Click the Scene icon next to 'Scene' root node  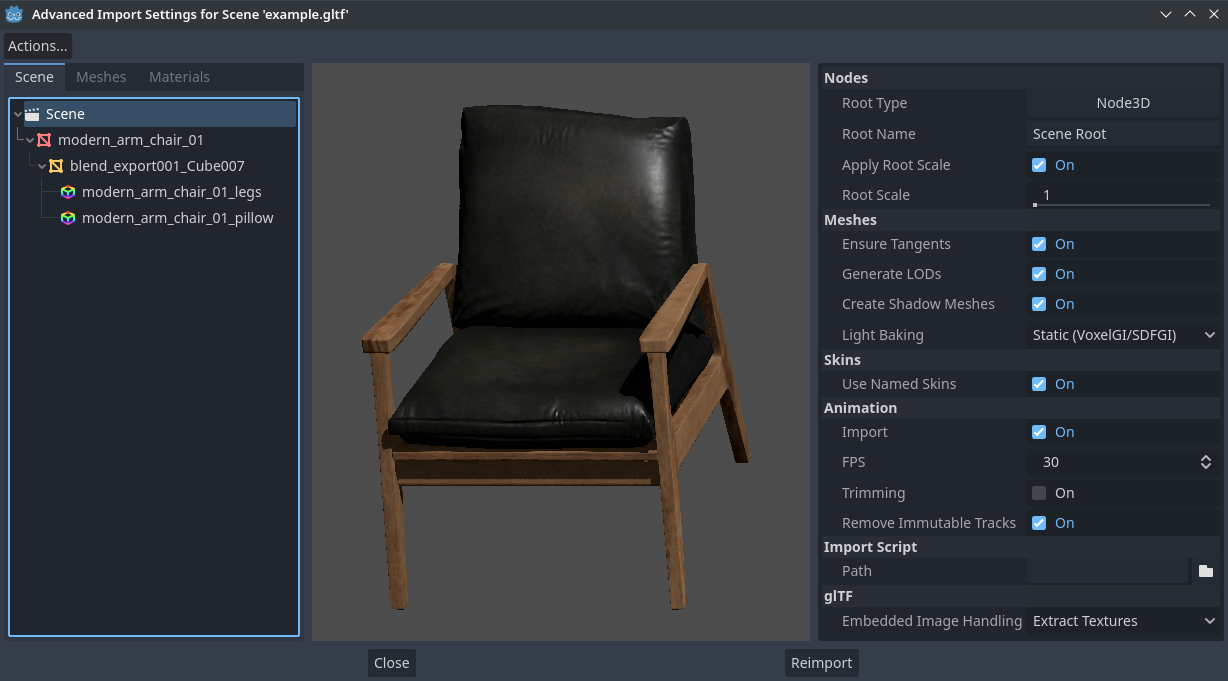pos(34,113)
